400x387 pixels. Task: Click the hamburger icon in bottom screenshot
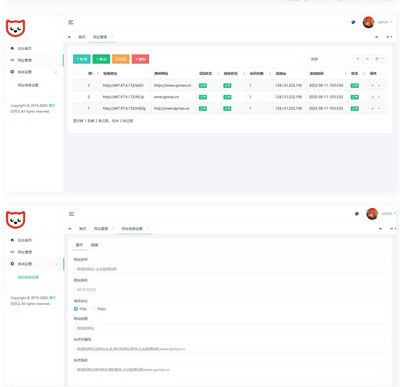coord(71,214)
